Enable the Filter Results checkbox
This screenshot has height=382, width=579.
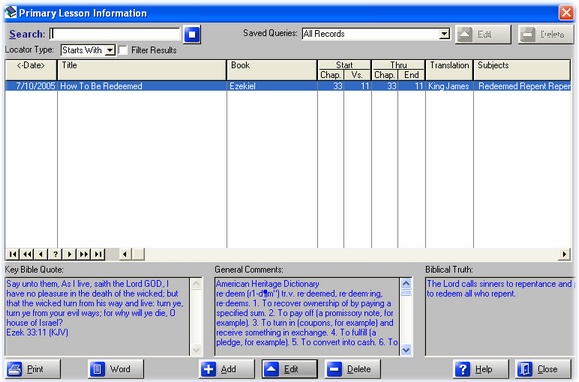tap(123, 50)
